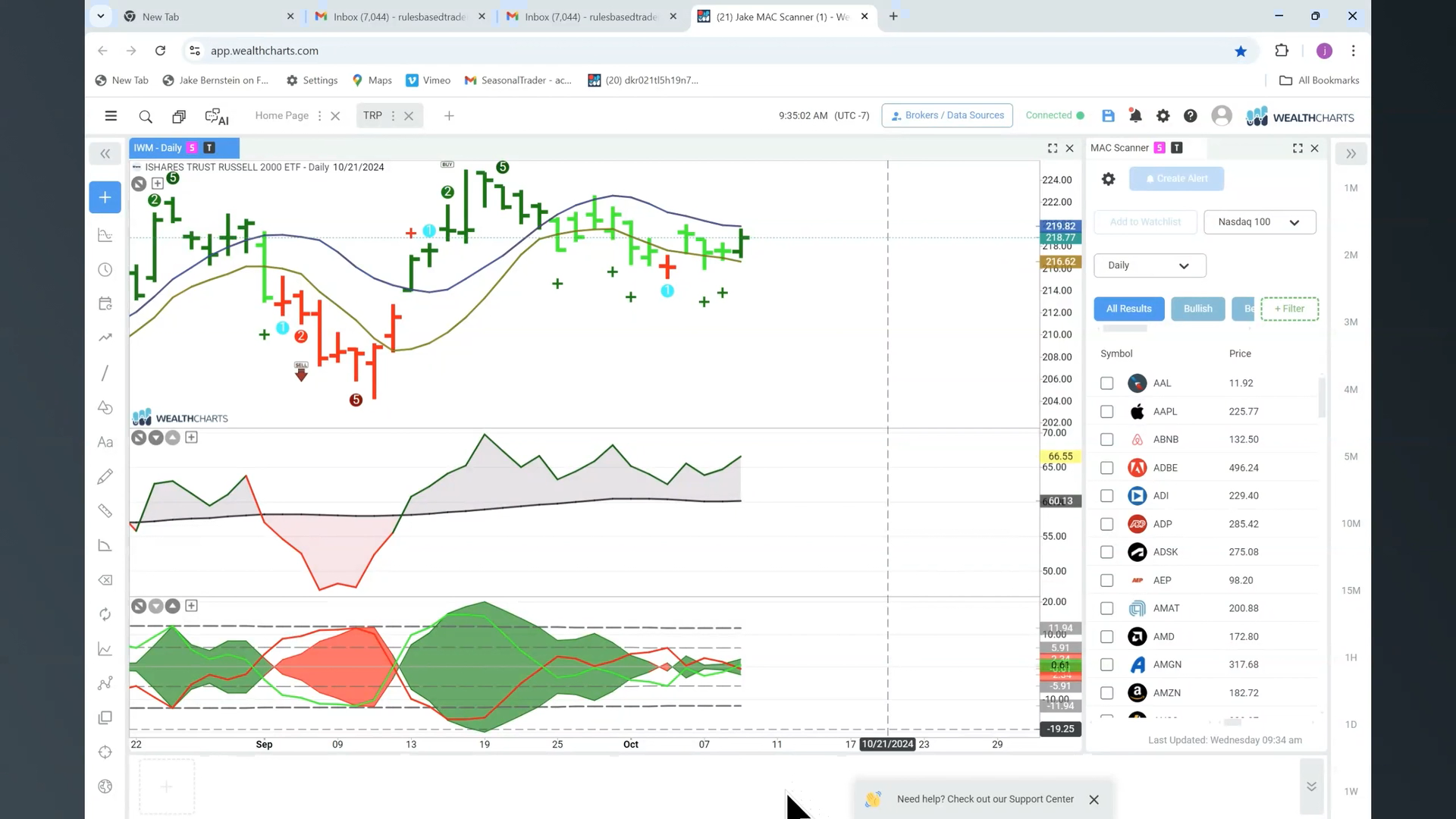
Task: Open TRP tab options menu
Action: [x=393, y=116]
